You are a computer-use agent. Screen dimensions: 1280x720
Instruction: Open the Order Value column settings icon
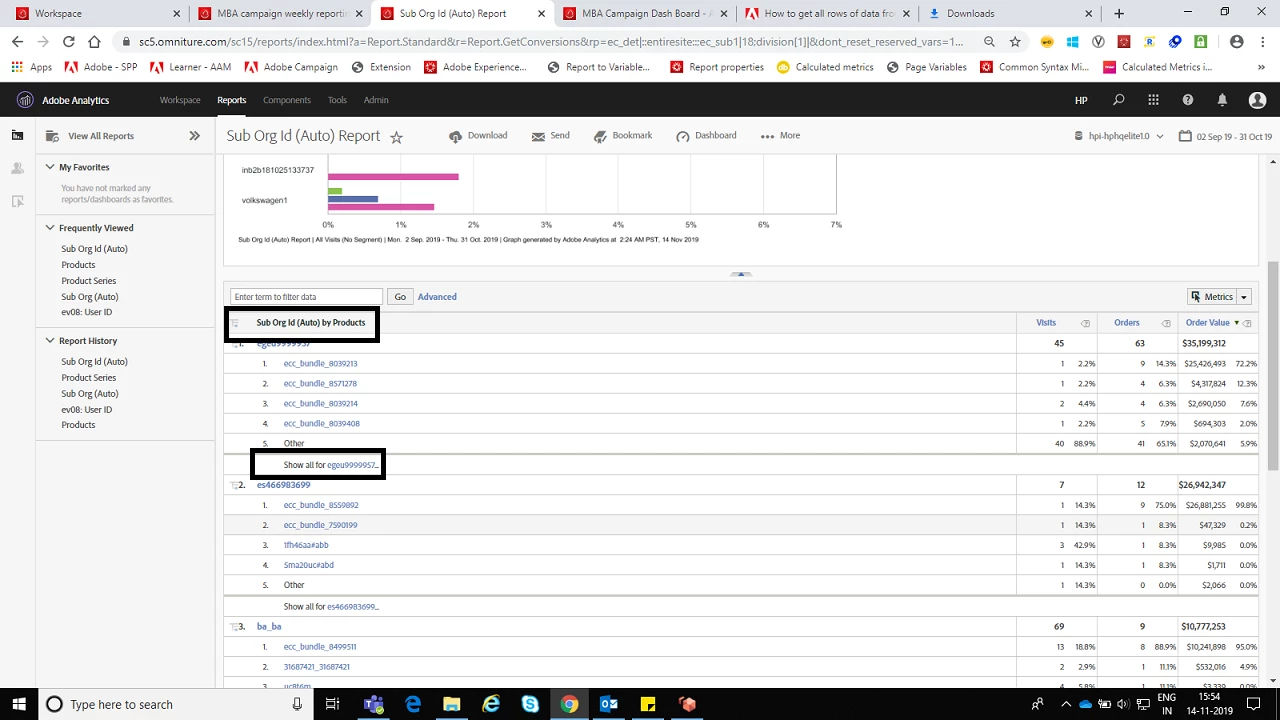click(1247, 323)
